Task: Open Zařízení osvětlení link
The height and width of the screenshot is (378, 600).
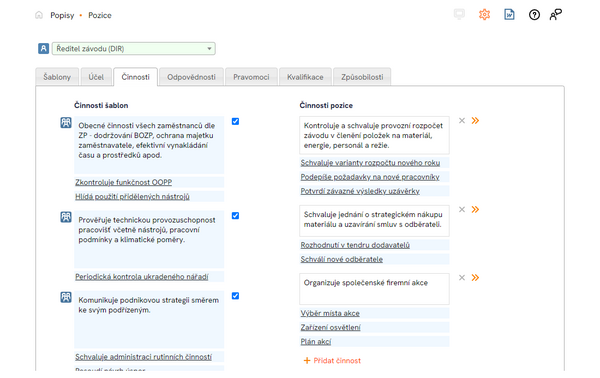Action: pos(330,327)
